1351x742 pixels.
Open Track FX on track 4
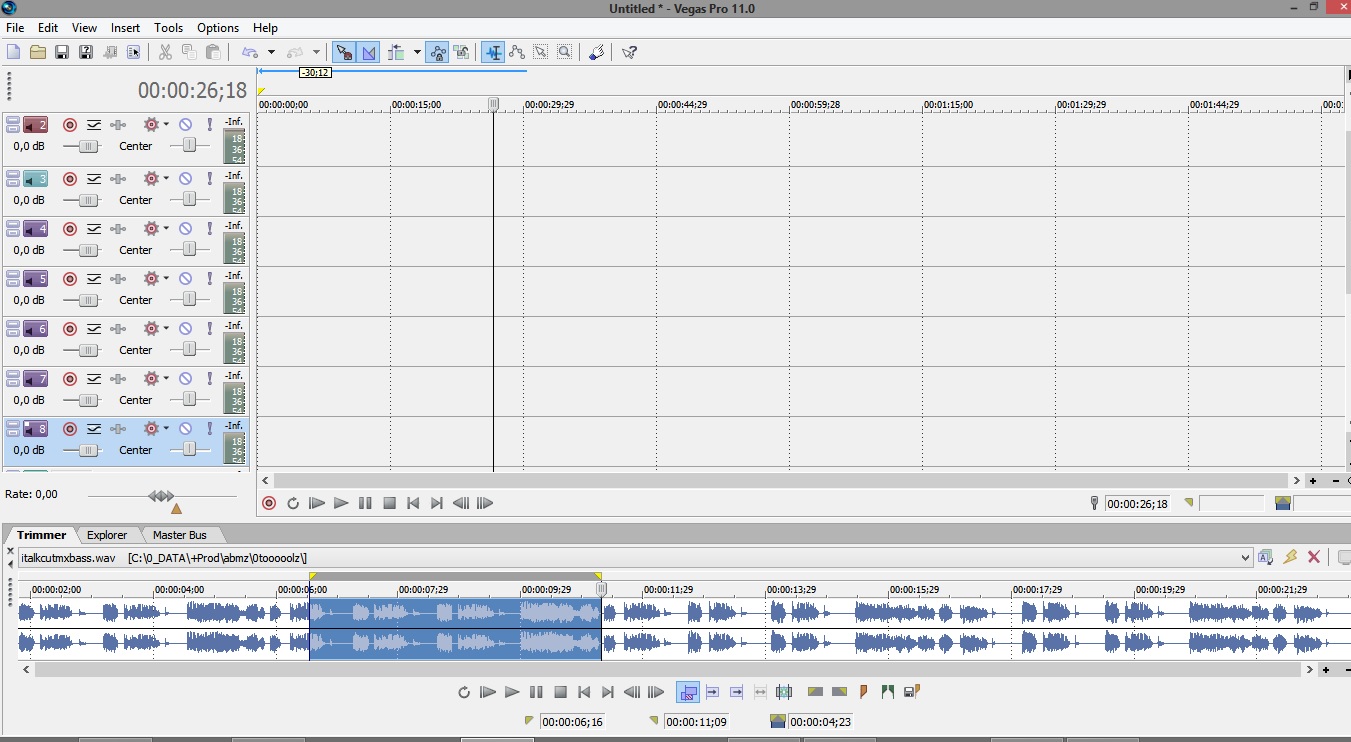pos(118,229)
